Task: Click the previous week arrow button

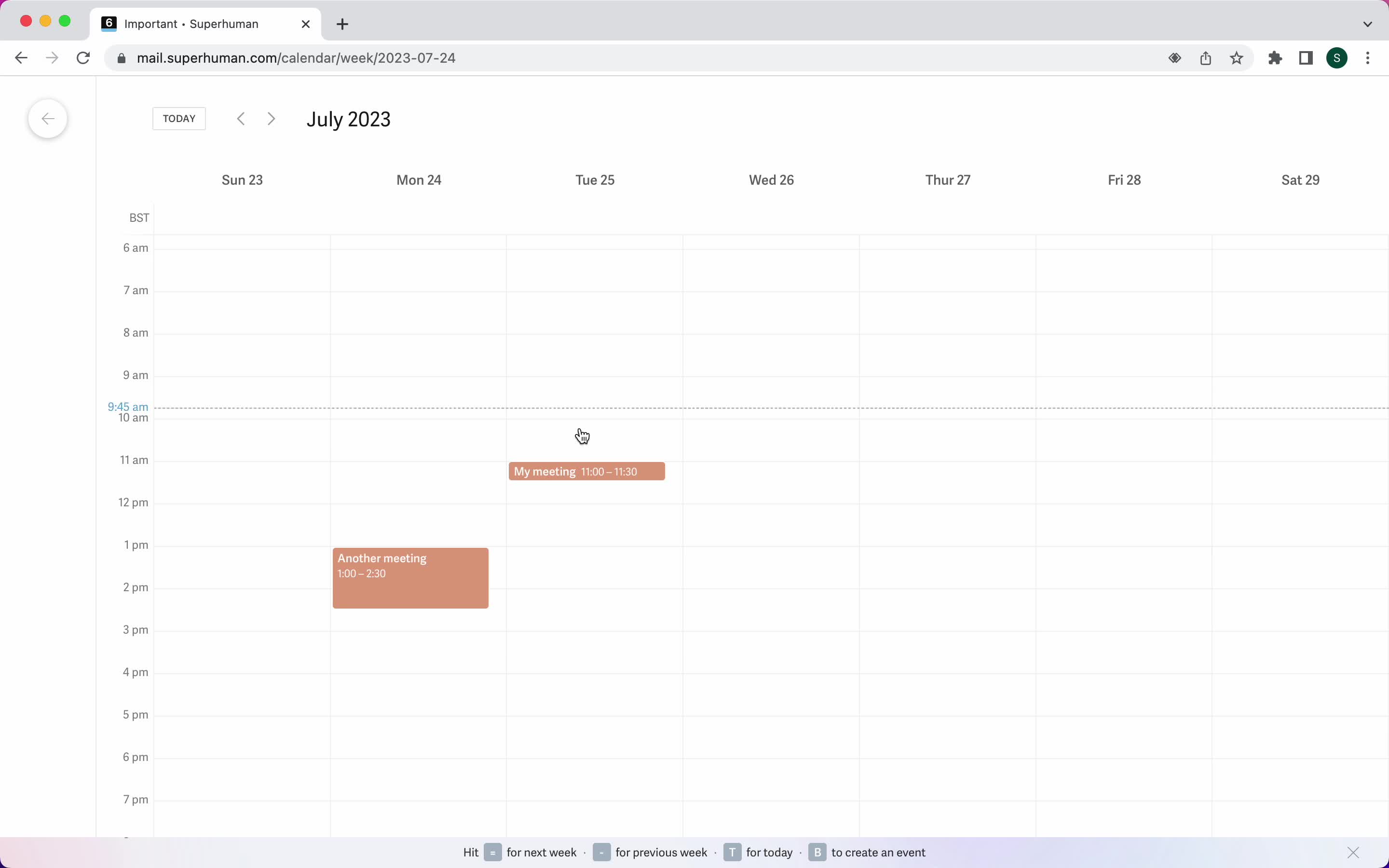Action: click(x=240, y=118)
